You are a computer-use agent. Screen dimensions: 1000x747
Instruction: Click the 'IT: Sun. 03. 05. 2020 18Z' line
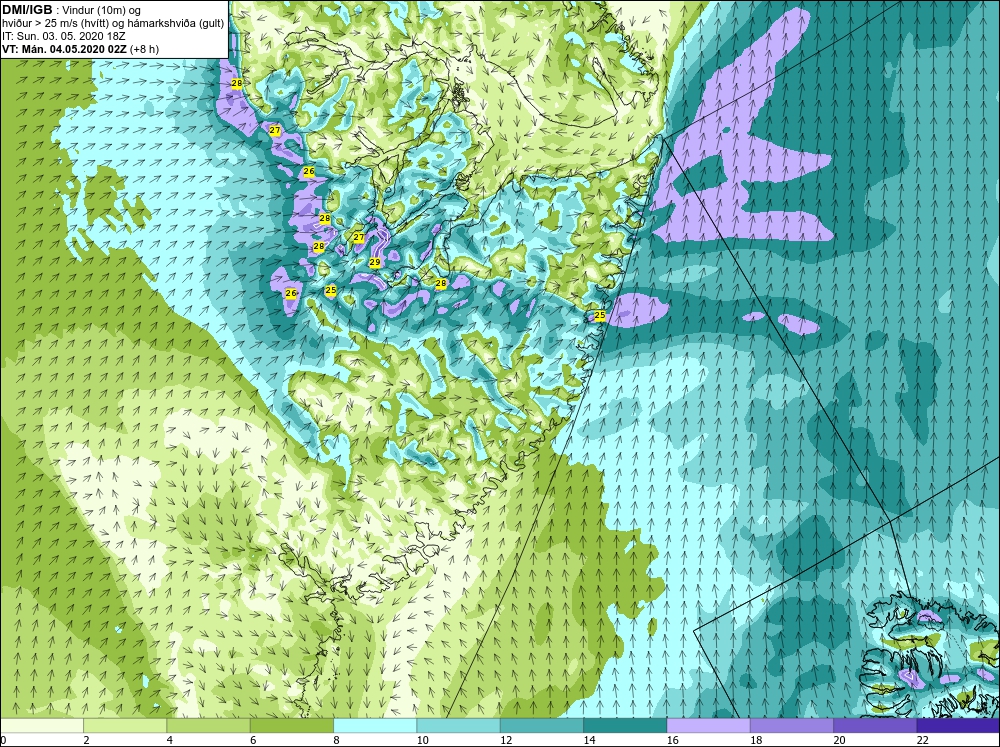[64, 36]
